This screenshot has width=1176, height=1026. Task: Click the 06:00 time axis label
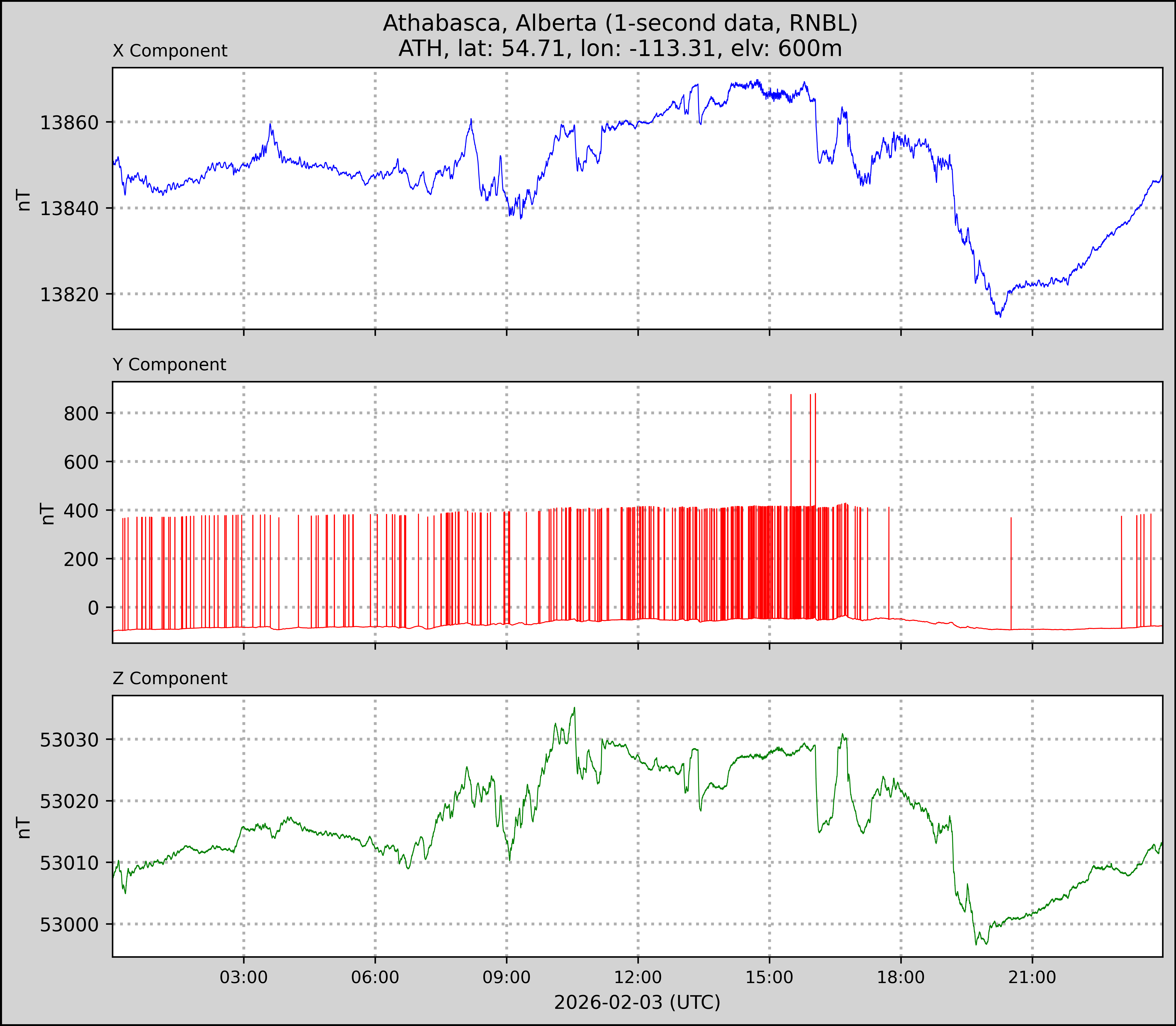(x=375, y=977)
